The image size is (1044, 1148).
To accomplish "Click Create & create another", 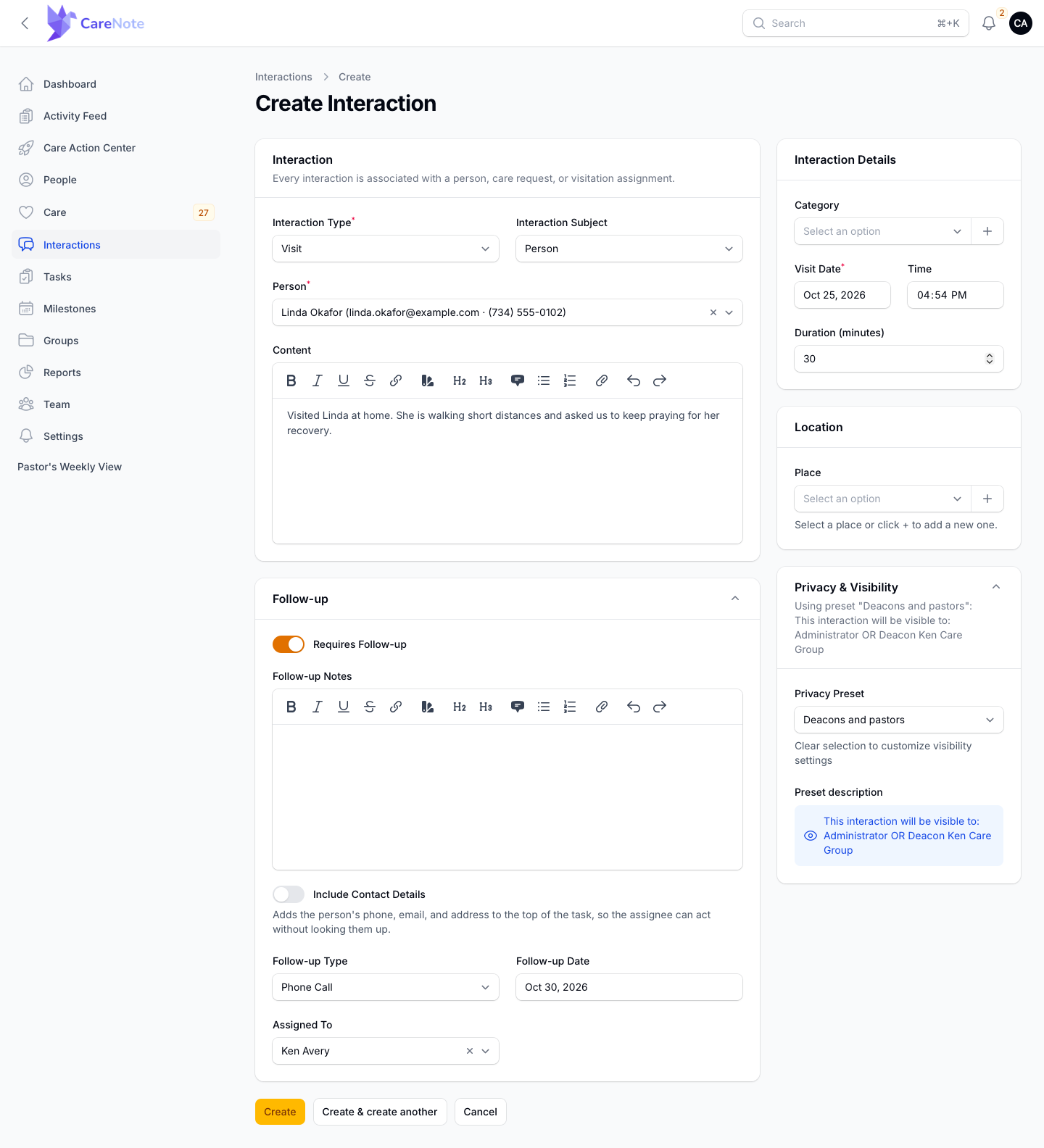I will [x=380, y=1112].
